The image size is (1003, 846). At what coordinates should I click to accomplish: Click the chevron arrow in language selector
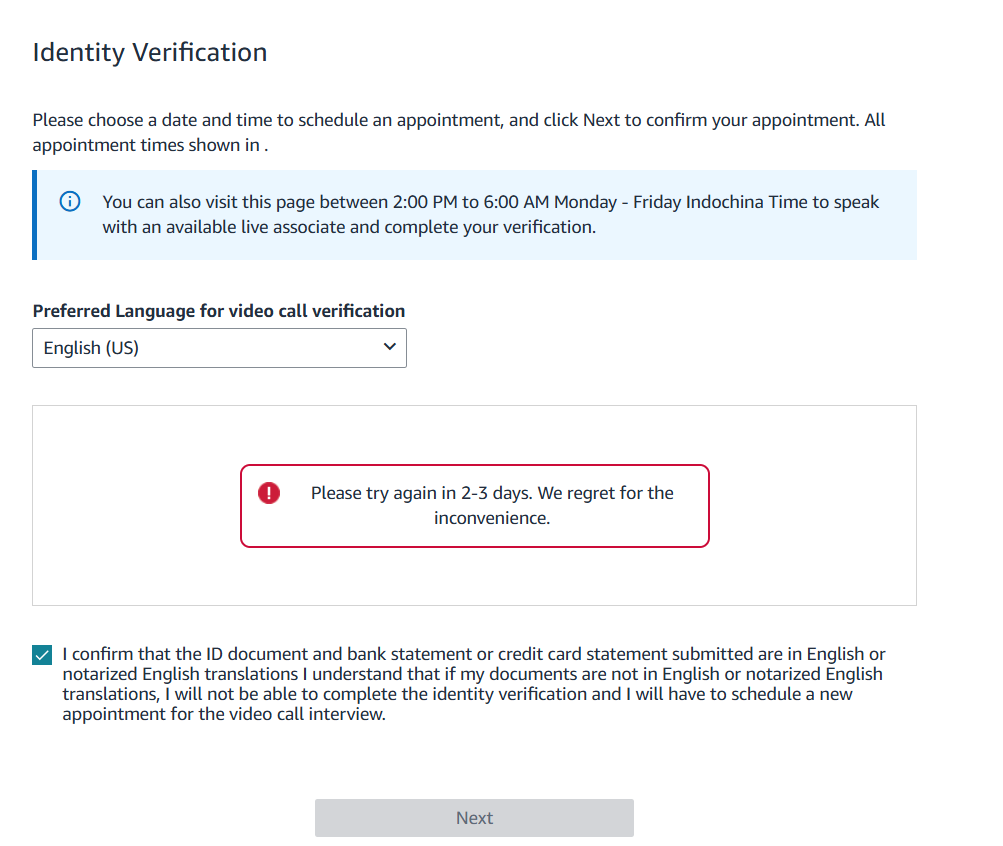pos(390,347)
